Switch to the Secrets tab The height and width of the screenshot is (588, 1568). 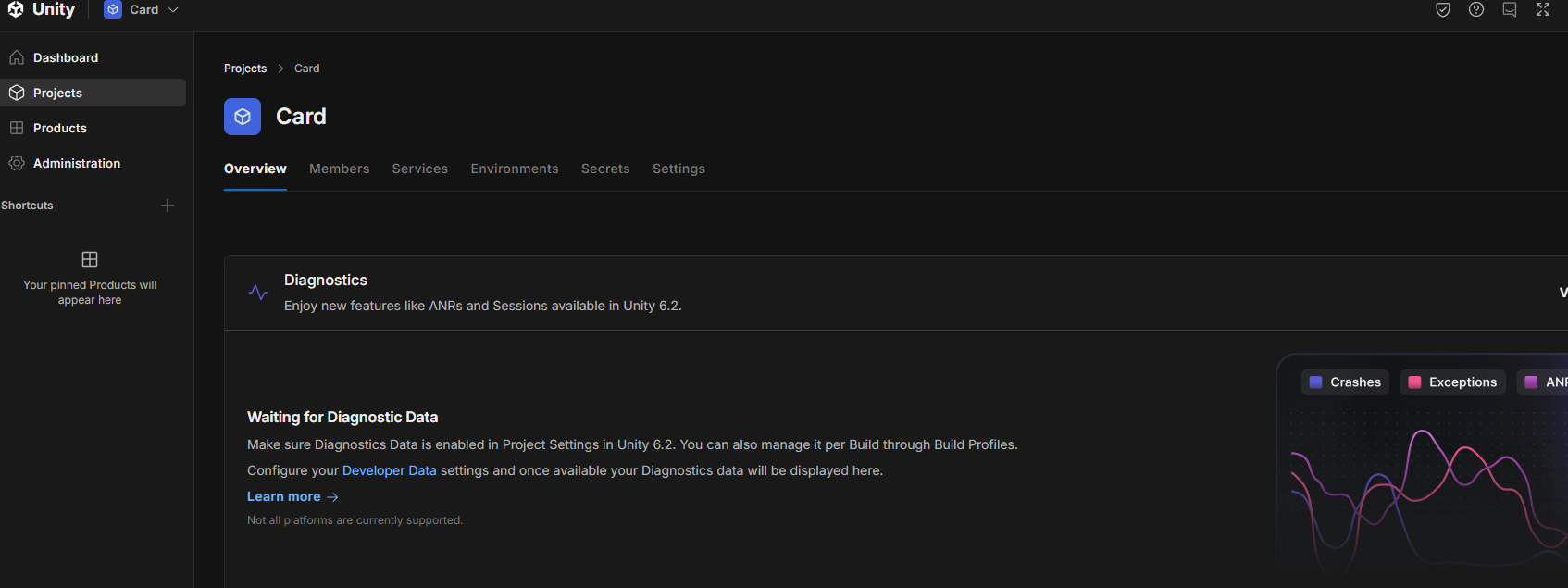[x=605, y=169]
